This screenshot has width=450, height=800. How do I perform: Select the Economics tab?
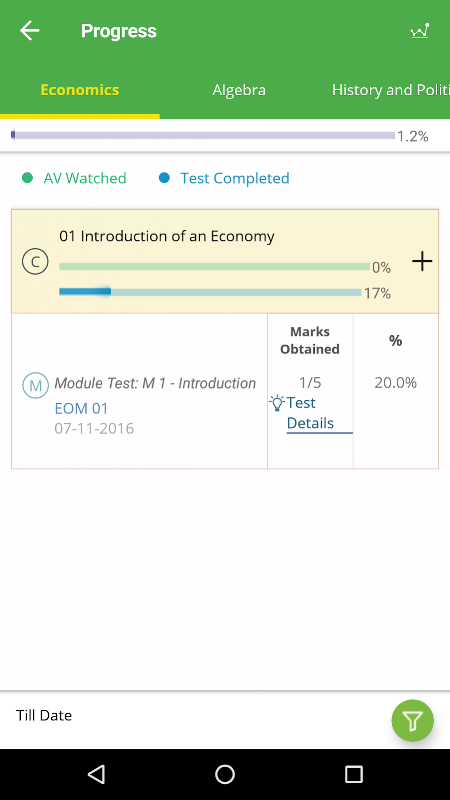point(80,90)
